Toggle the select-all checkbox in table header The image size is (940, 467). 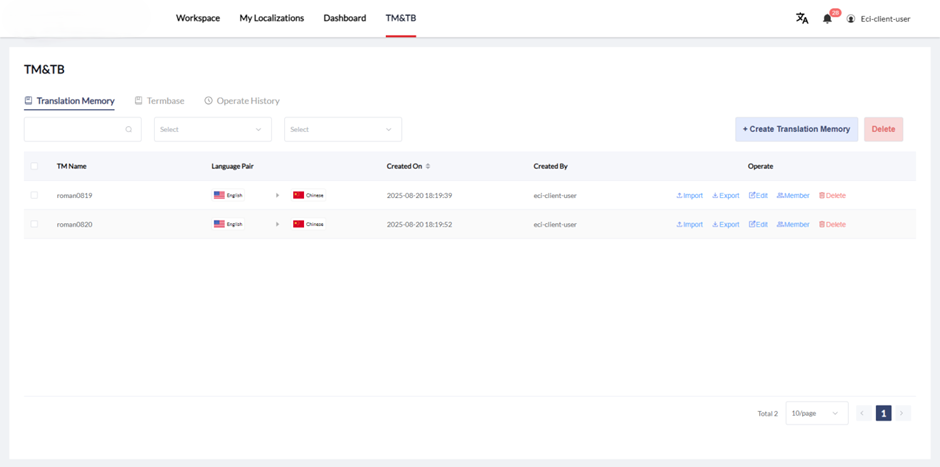[35, 166]
